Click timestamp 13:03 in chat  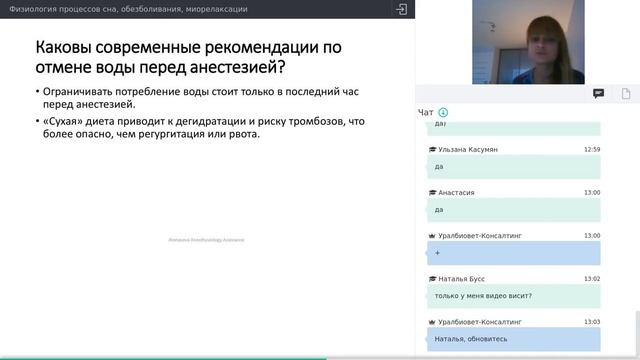click(x=592, y=322)
